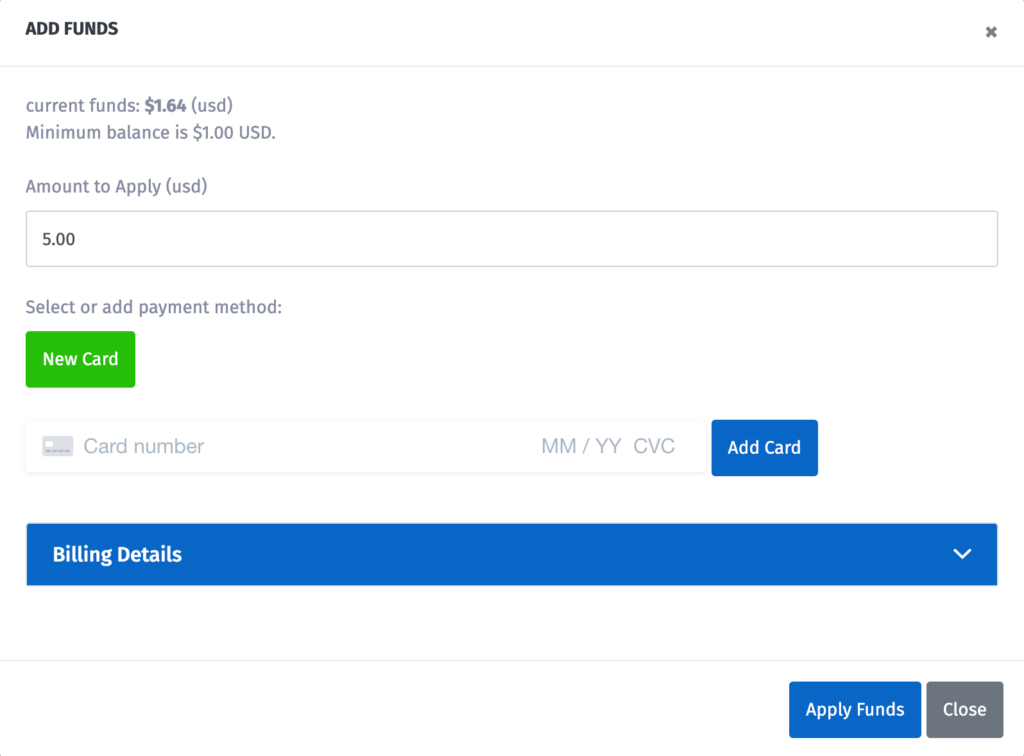Click the credit card icon in the card field
The image size is (1024, 756).
point(57,446)
